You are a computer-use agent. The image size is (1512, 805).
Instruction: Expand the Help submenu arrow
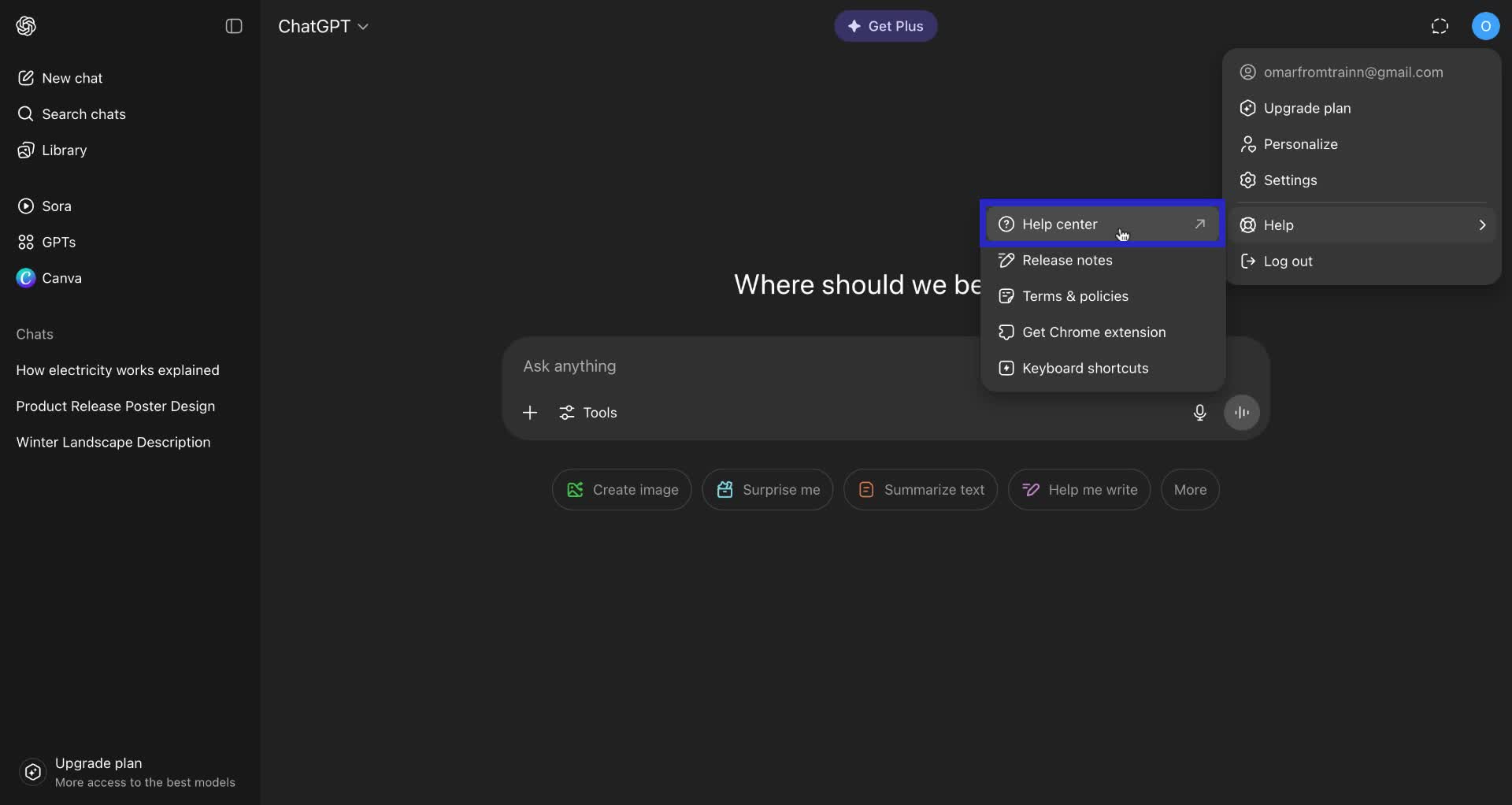pos(1481,225)
